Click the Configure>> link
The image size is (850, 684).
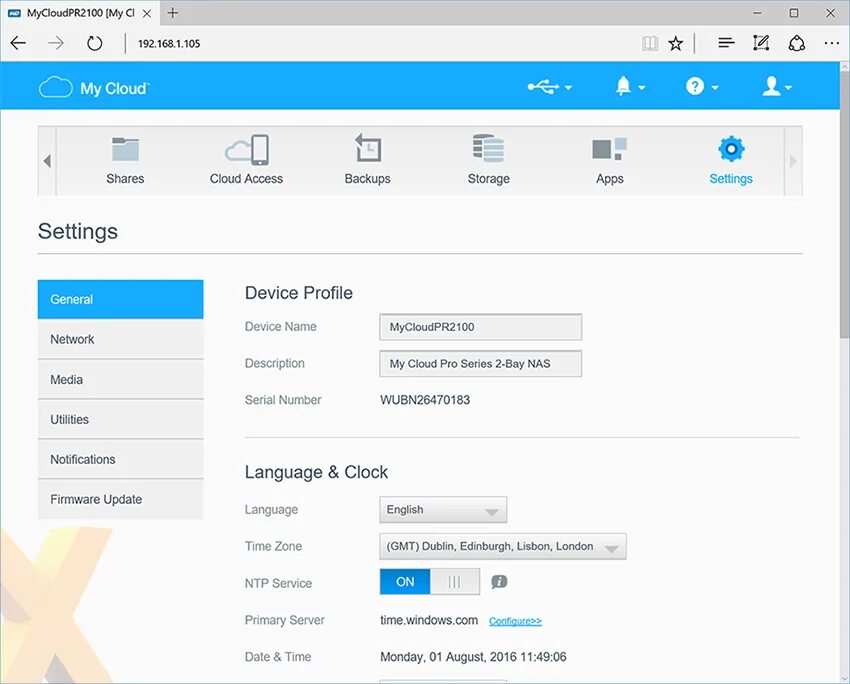(515, 621)
